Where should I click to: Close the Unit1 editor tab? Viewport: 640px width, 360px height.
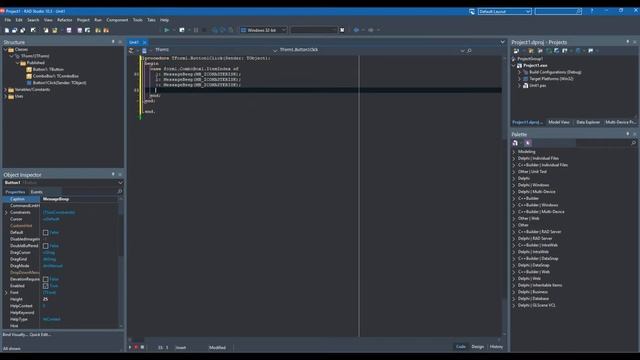144,42
